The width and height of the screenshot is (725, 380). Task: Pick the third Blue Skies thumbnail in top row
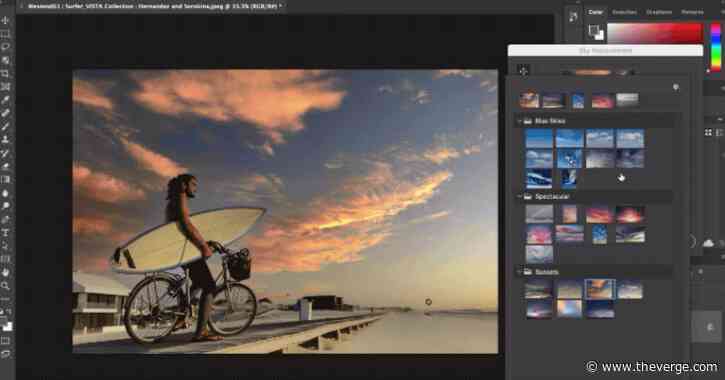point(599,138)
